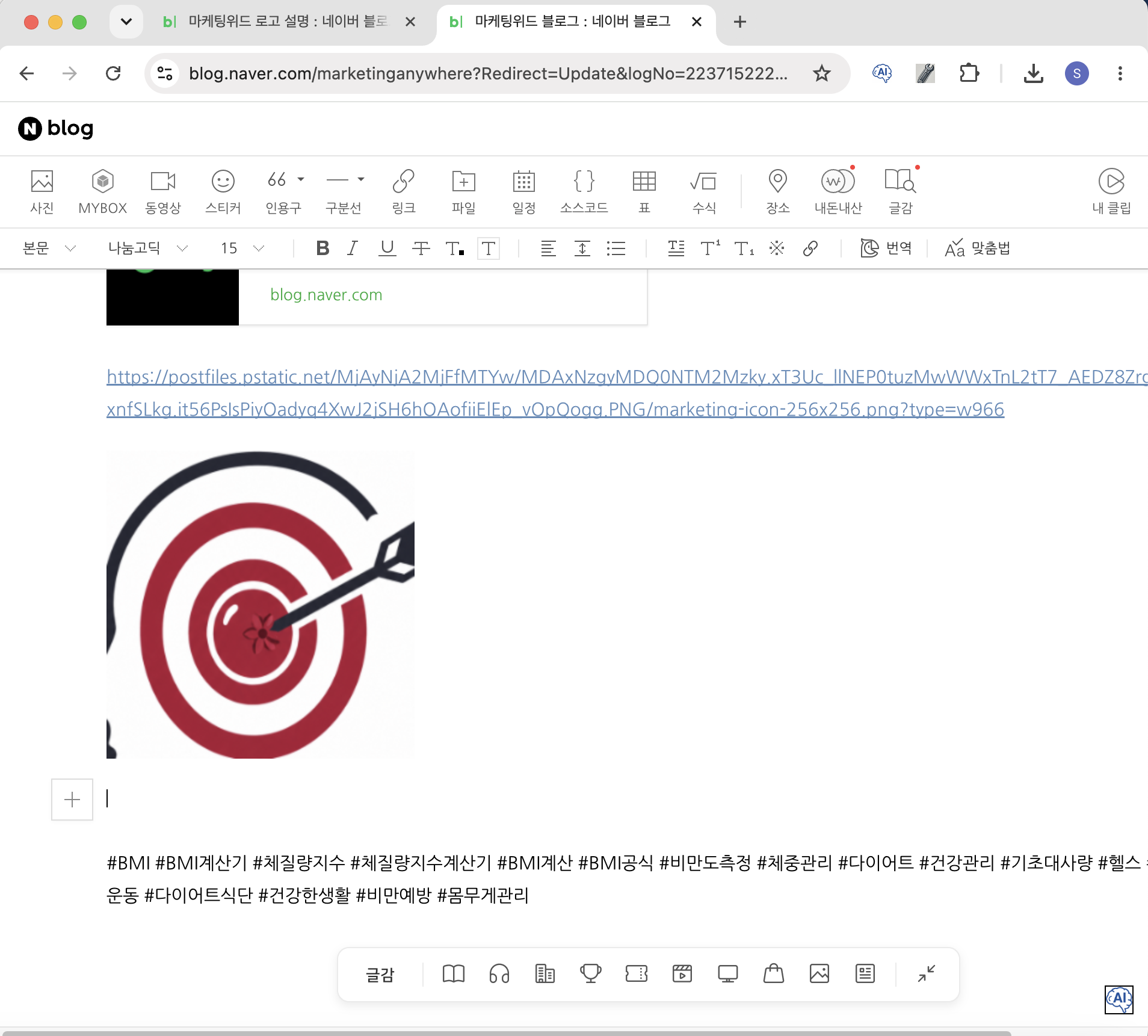Select music headphones in 글감 bar

pos(499,973)
